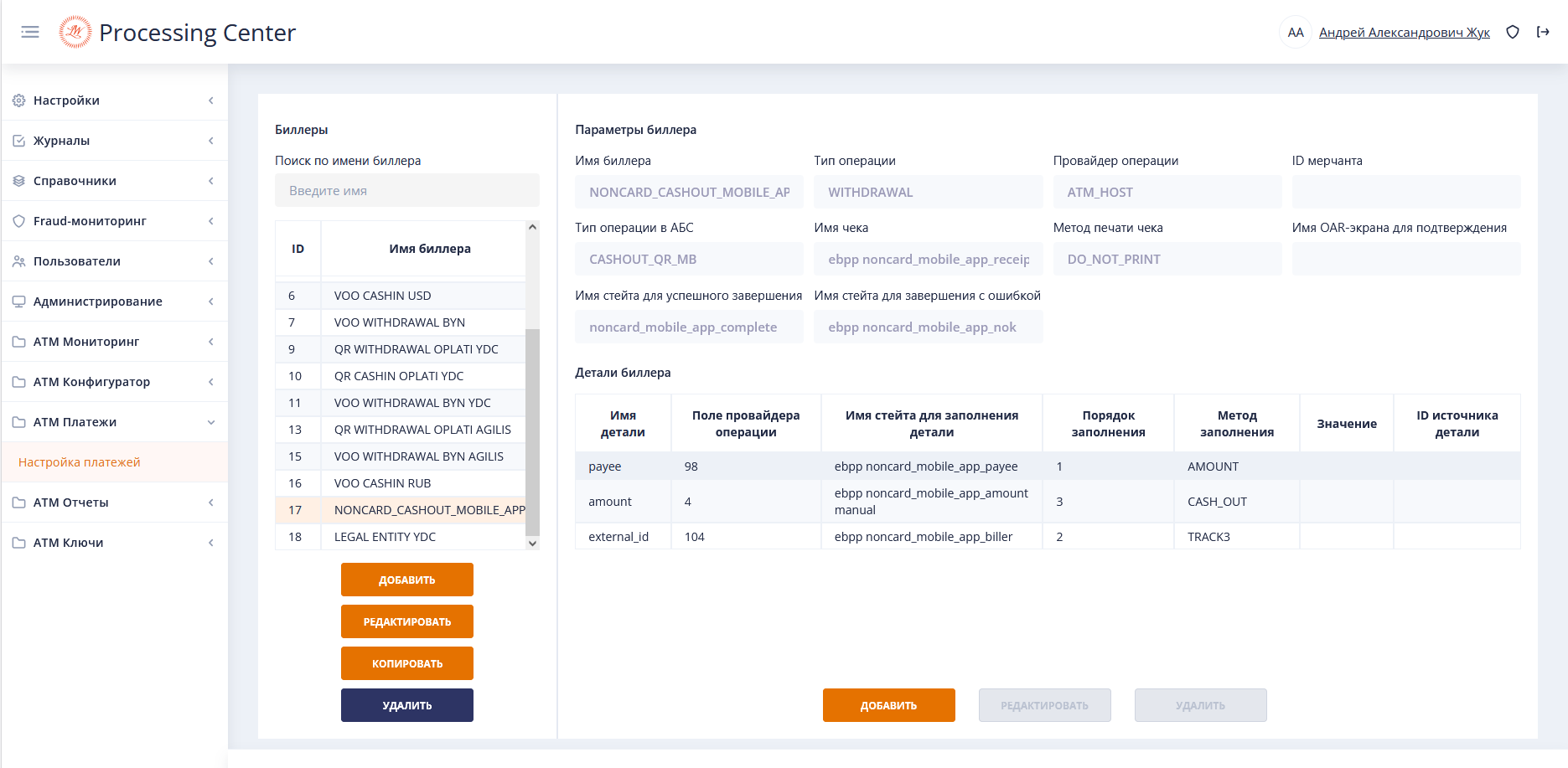Click the biller name search field
The height and width of the screenshot is (768, 1568).
coord(407,191)
